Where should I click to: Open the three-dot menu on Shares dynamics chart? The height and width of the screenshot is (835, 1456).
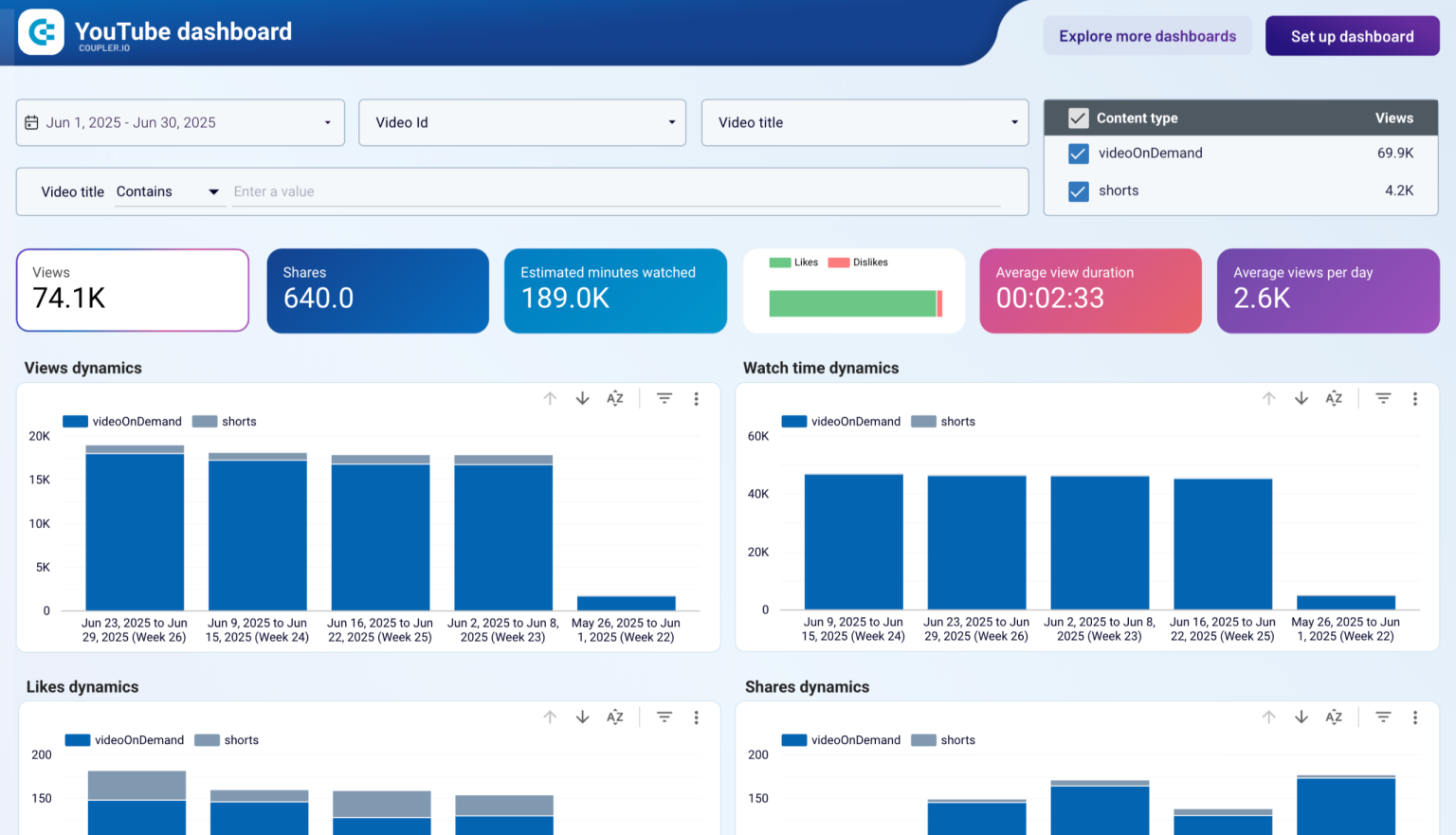pyautogui.click(x=1415, y=717)
